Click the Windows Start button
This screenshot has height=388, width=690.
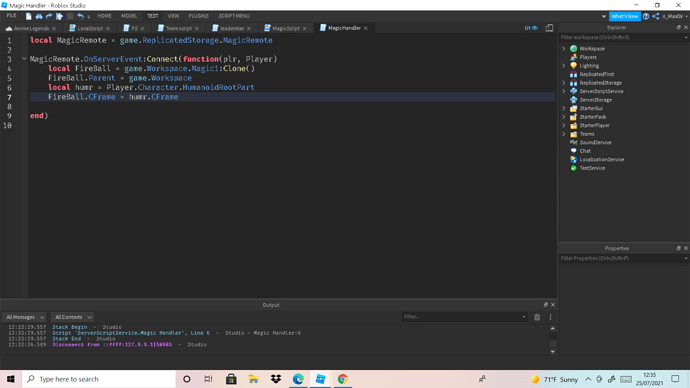tap(11, 379)
